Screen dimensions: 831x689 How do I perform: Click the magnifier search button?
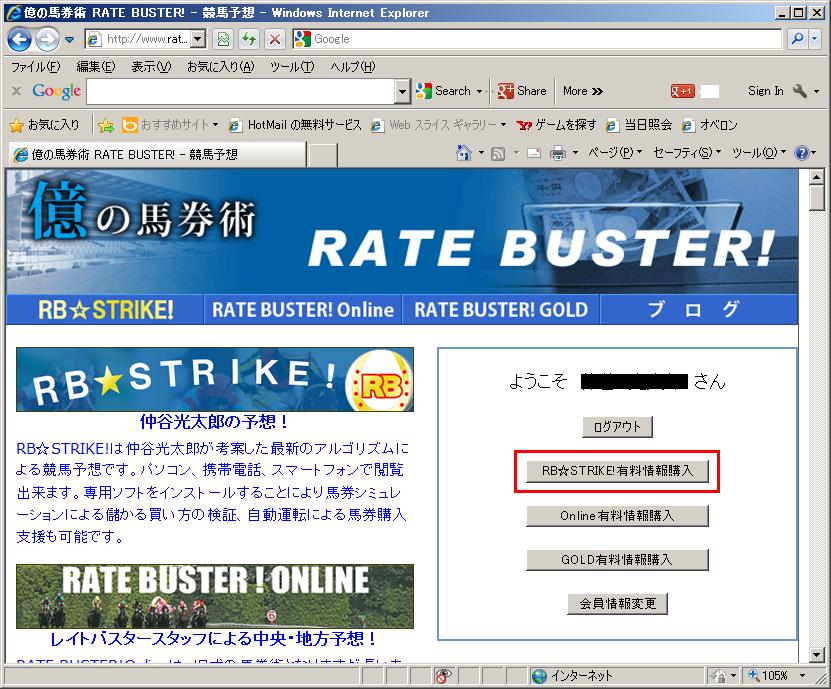[797, 39]
